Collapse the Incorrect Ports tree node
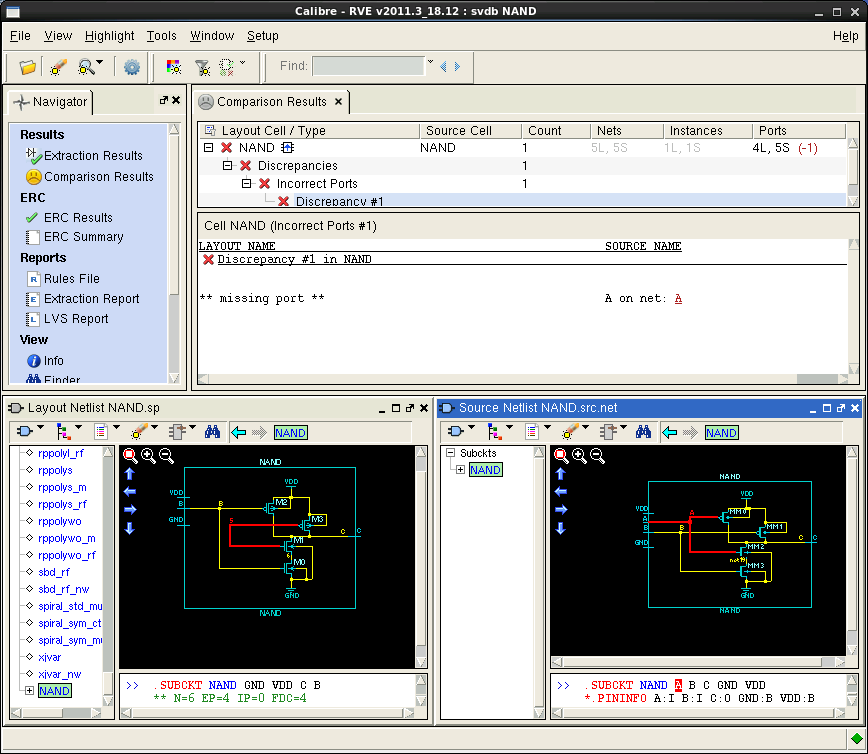 pyautogui.click(x=246, y=183)
